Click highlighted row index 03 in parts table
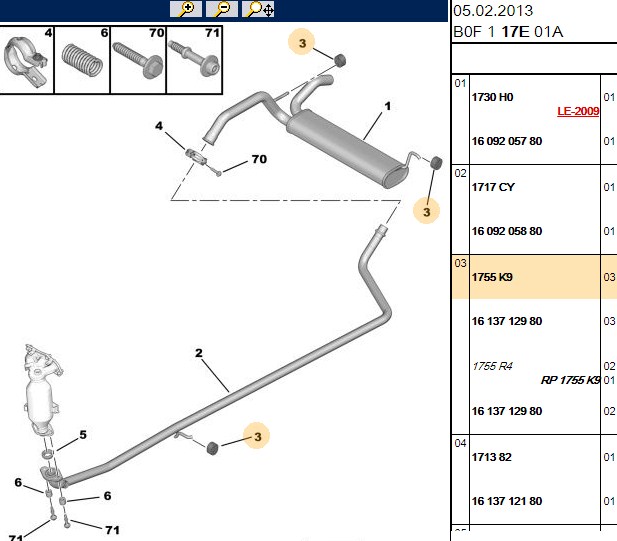The width and height of the screenshot is (617, 541). pos(460,263)
